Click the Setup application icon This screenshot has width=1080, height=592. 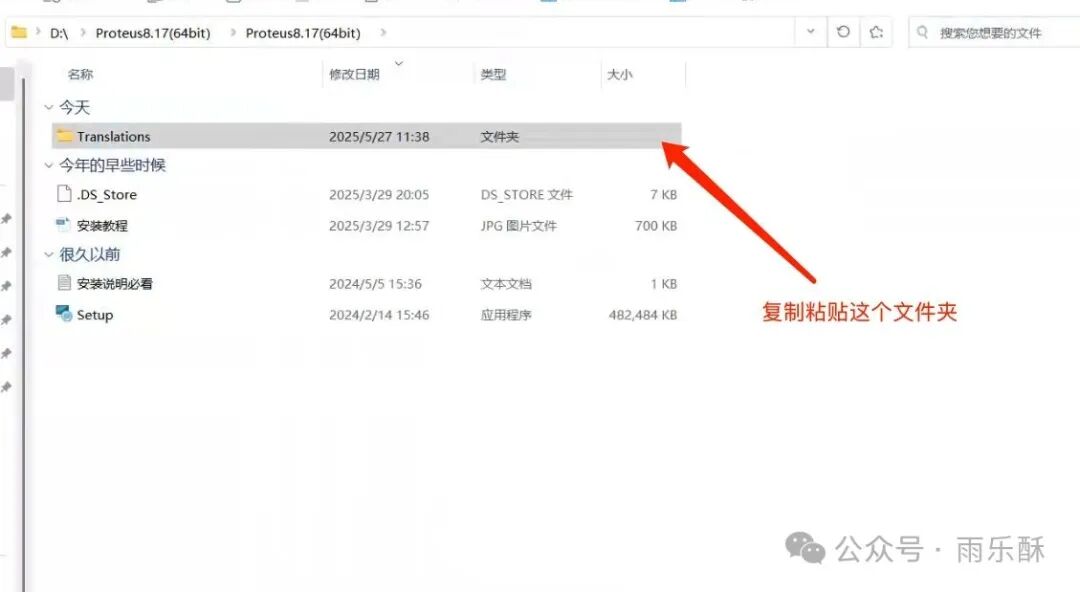pyautogui.click(x=65, y=314)
